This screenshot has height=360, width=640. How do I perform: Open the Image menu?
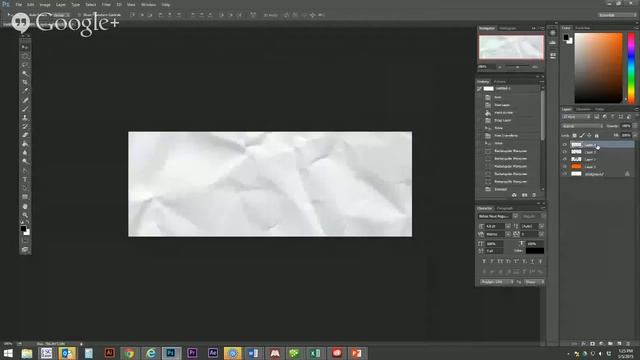[45, 4]
